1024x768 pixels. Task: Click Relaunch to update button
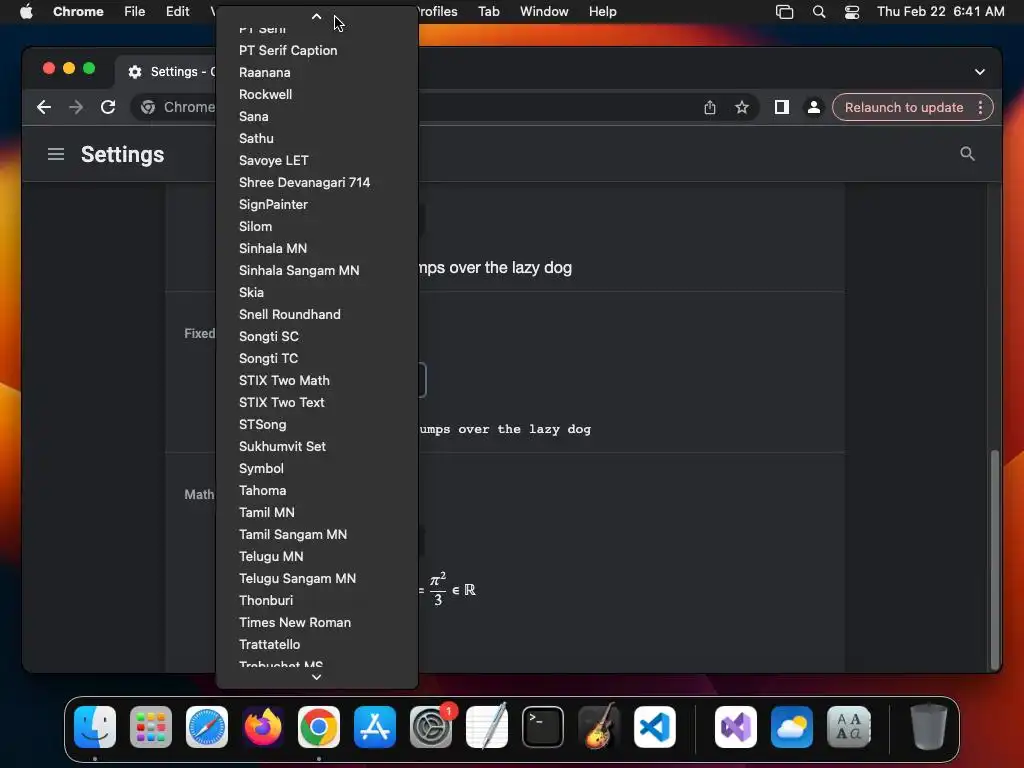click(904, 107)
